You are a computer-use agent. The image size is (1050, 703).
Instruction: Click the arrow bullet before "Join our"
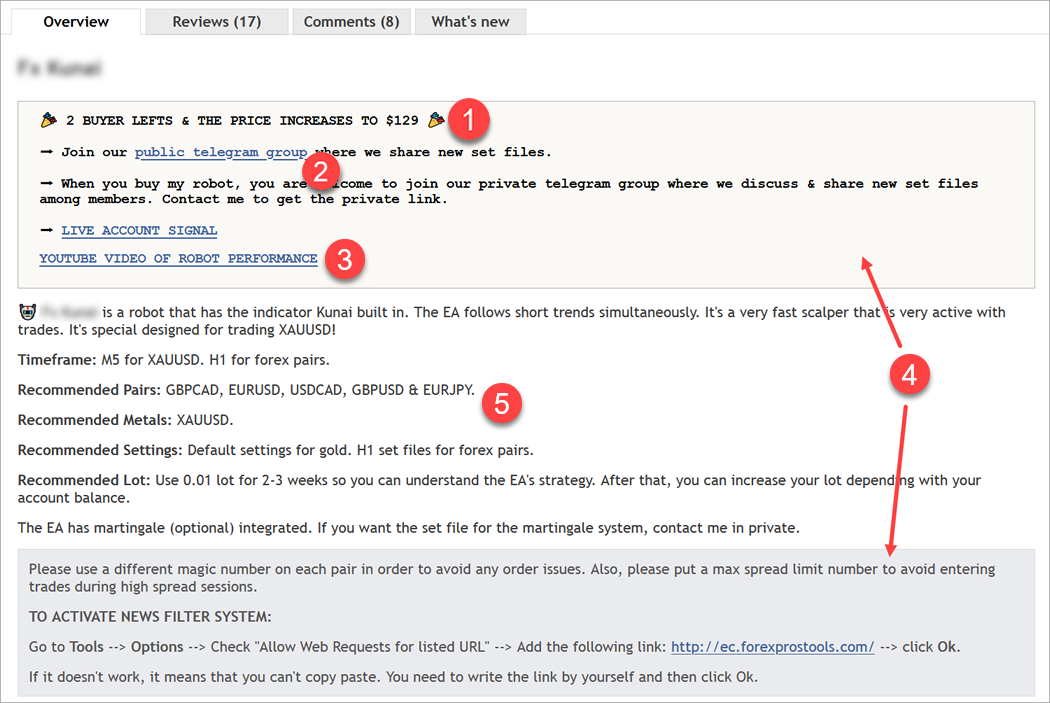tap(47, 153)
